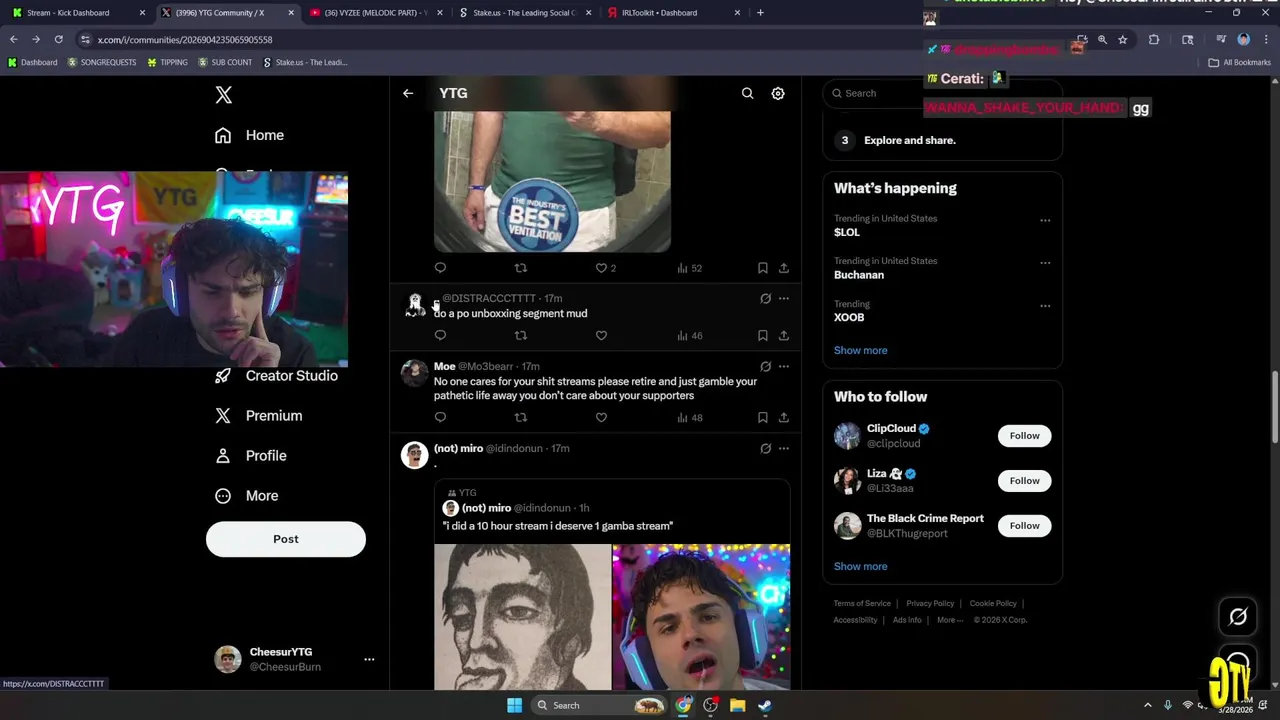Click the Post button
The width and height of the screenshot is (1280, 720).
pos(286,539)
